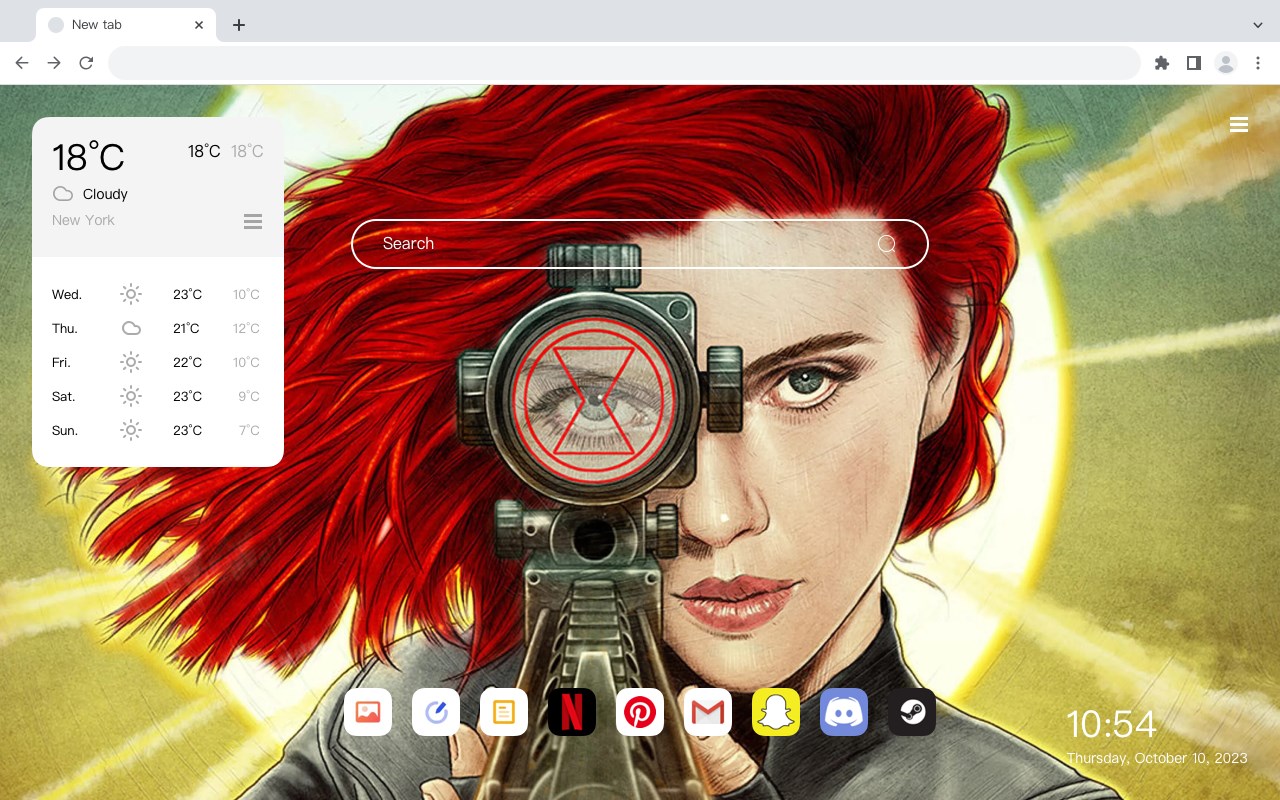Click the cloud icon beside Cloudy
Screen dimensions: 1280x800
coord(63,194)
